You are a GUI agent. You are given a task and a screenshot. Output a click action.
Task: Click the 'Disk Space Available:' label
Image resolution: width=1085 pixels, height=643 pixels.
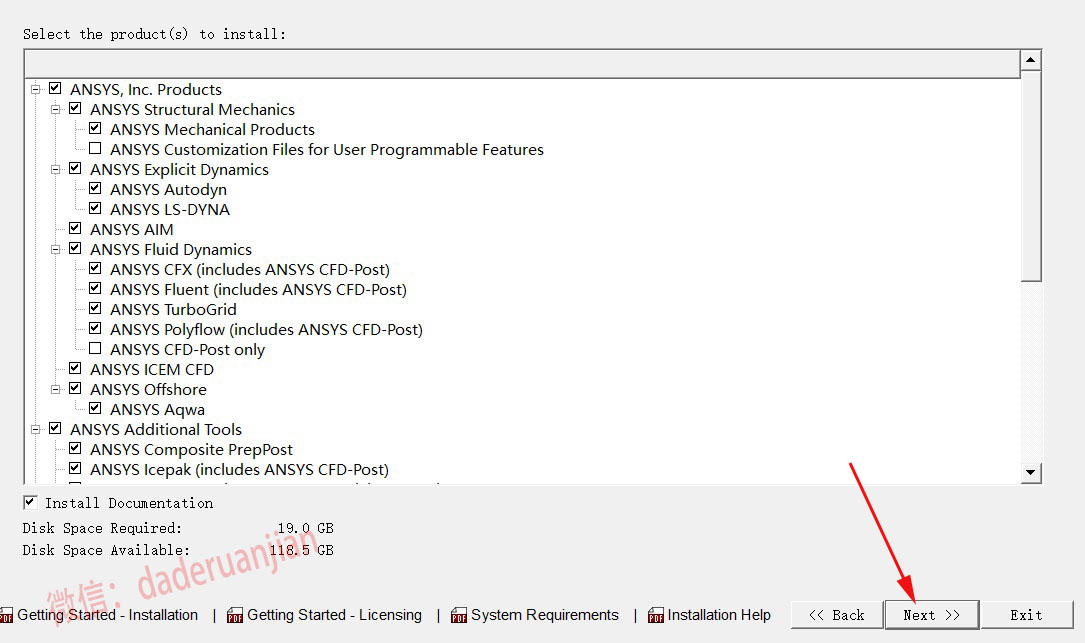coord(107,550)
